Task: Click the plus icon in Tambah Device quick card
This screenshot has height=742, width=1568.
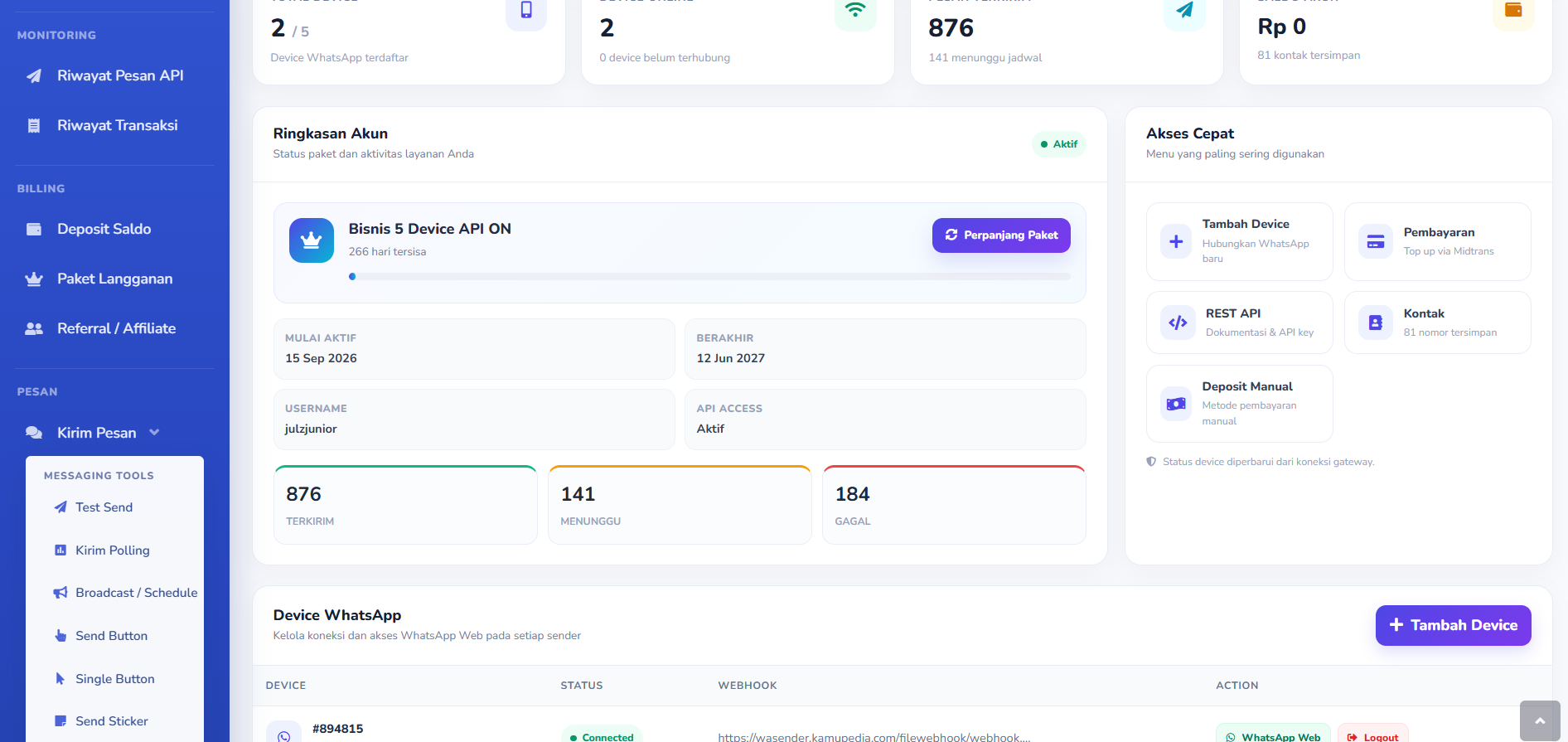Action: click(1176, 242)
